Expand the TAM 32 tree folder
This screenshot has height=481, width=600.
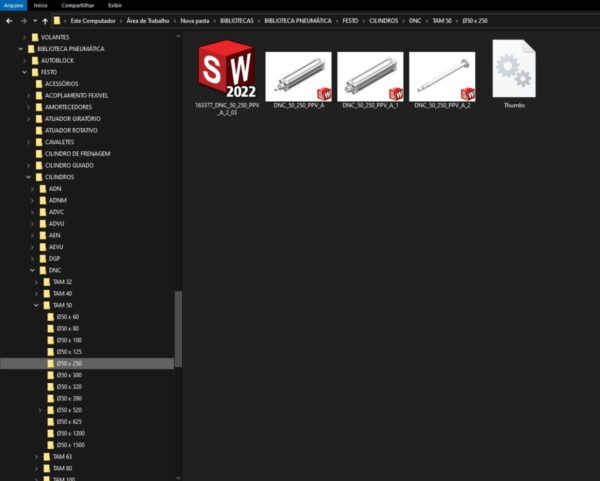36,282
